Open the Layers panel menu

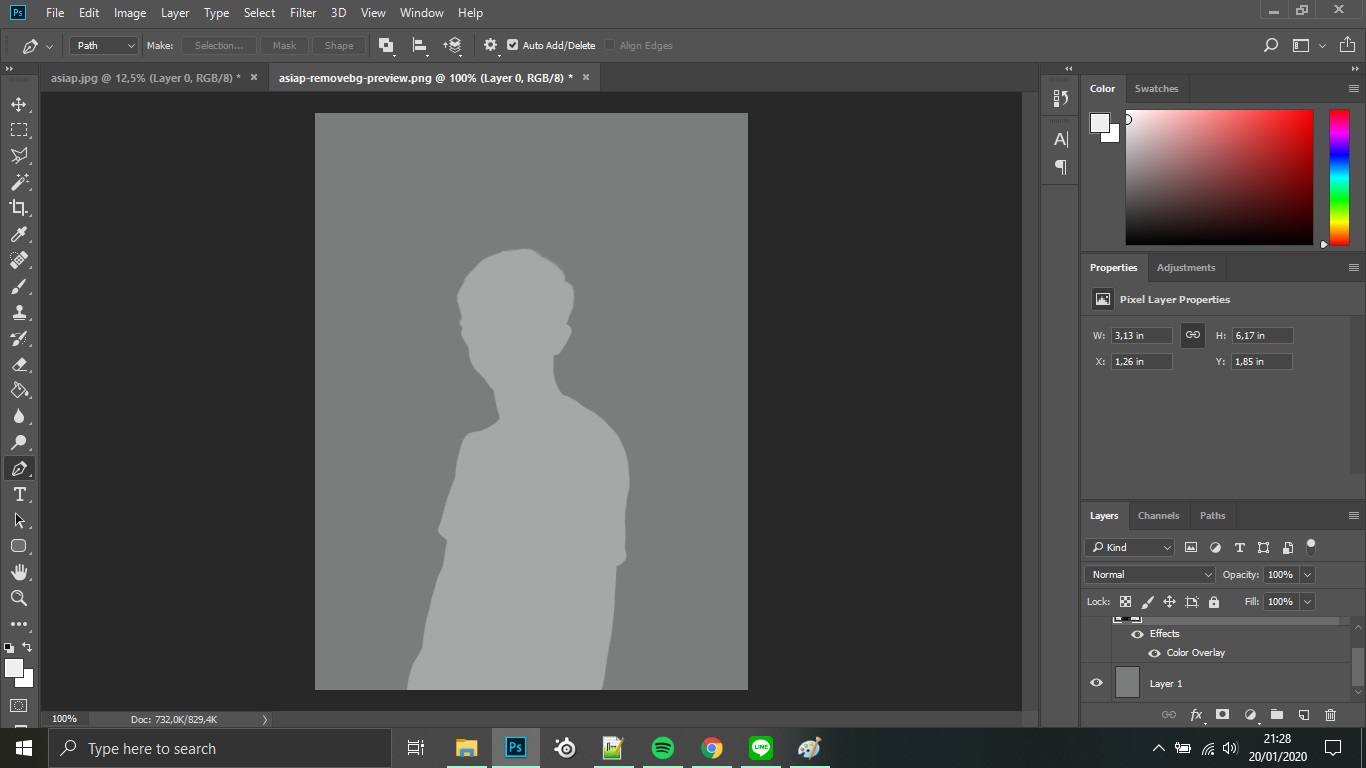pyautogui.click(x=1354, y=516)
